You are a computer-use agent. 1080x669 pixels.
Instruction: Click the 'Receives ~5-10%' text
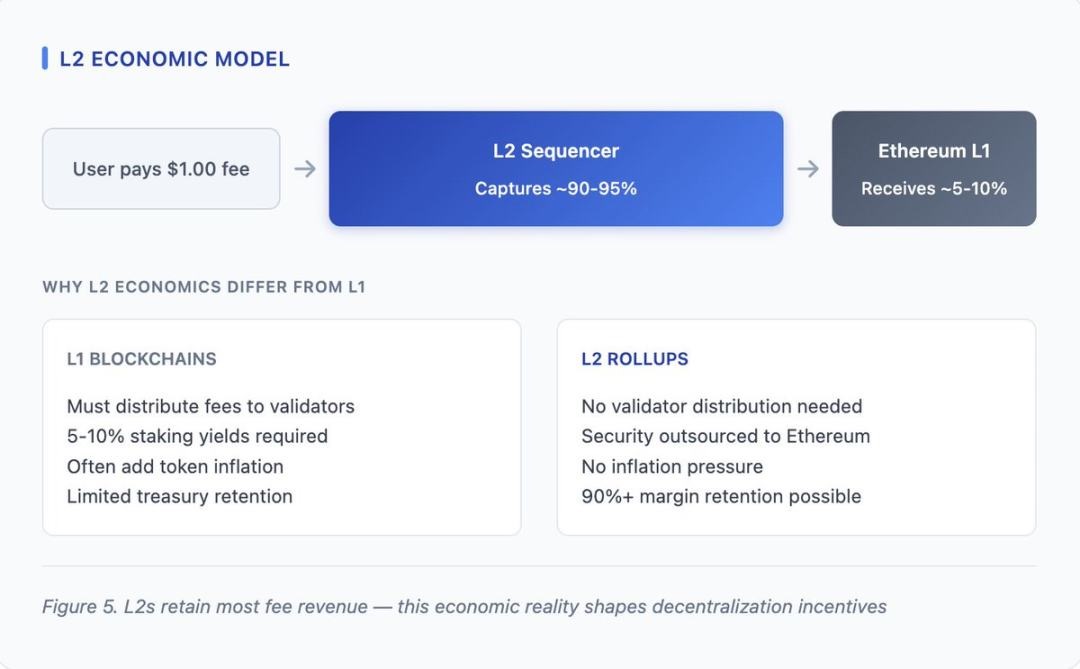pyautogui.click(x=934, y=188)
